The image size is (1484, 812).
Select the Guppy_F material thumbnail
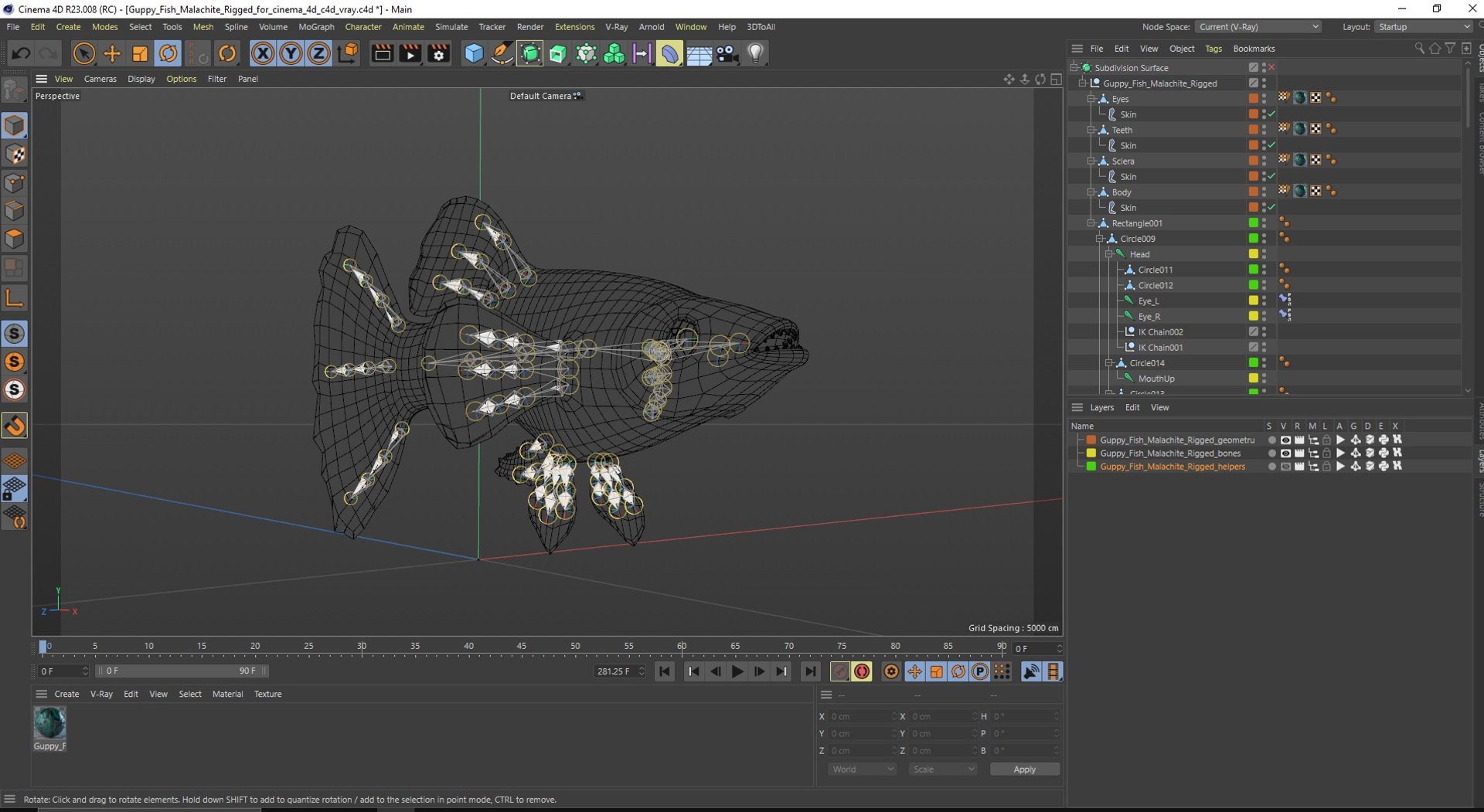tap(49, 724)
